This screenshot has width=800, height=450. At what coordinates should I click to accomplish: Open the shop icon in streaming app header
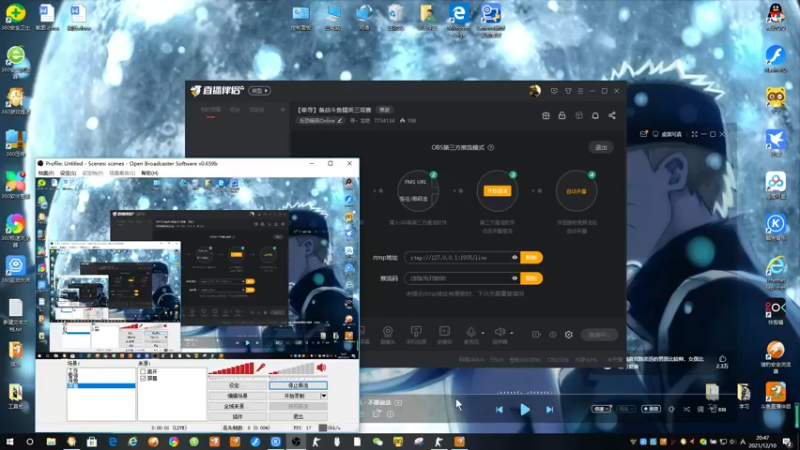(545, 116)
